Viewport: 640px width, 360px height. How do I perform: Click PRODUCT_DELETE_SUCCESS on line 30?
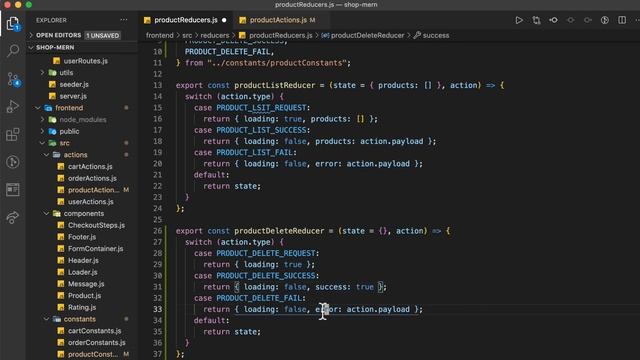pos(266,276)
